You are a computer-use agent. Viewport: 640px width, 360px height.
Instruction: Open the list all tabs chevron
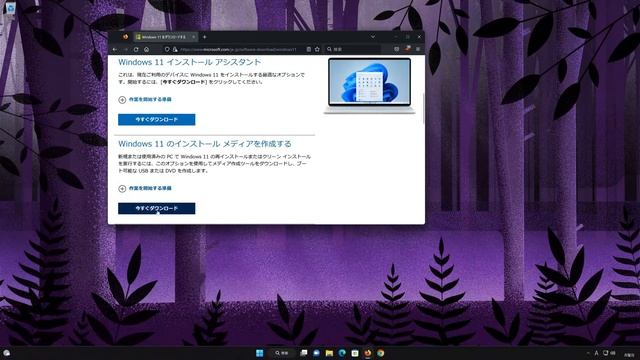tap(373, 37)
